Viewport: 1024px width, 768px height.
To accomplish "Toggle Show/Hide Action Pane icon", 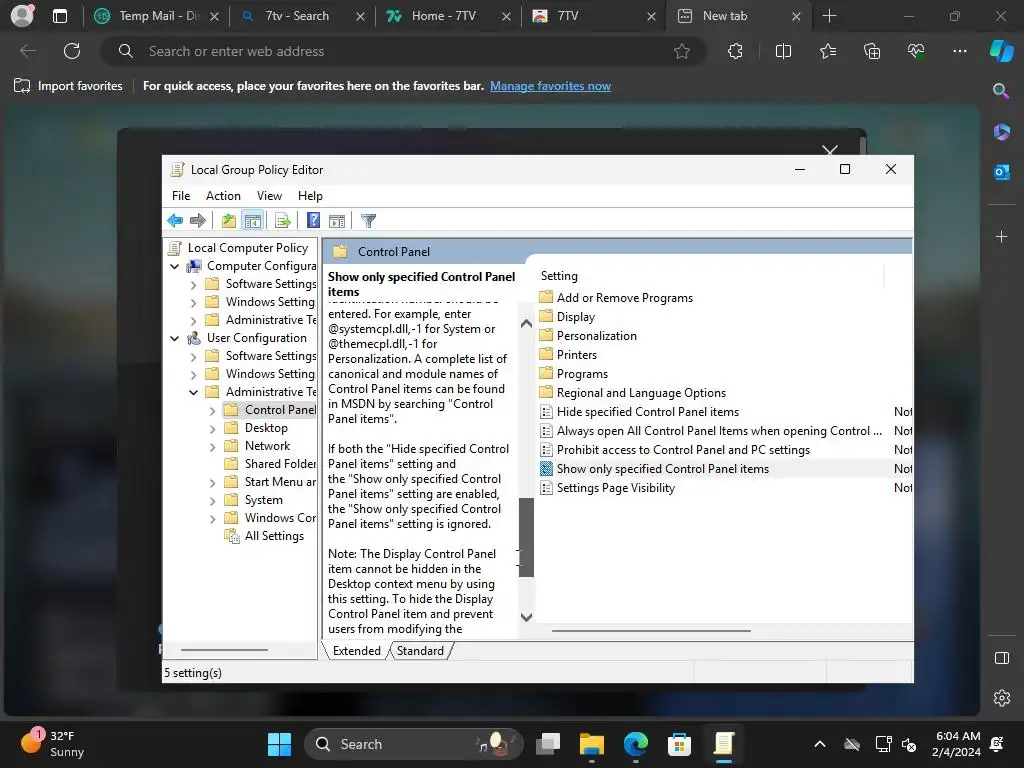I will pos(337,221).
